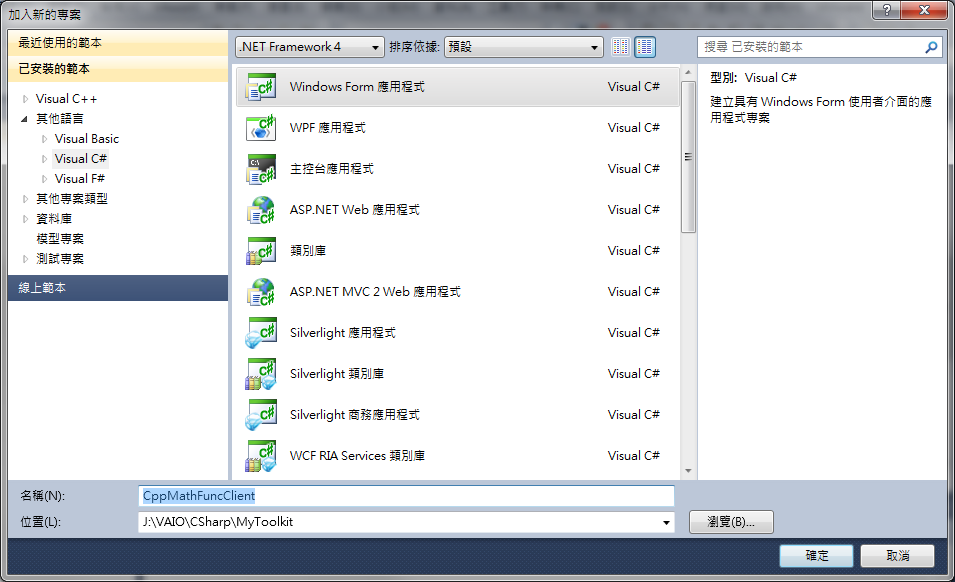This screenshot has width=955, height=582.
Task: Select the Windows Form application template icon
Action: [x=261, y=87]
